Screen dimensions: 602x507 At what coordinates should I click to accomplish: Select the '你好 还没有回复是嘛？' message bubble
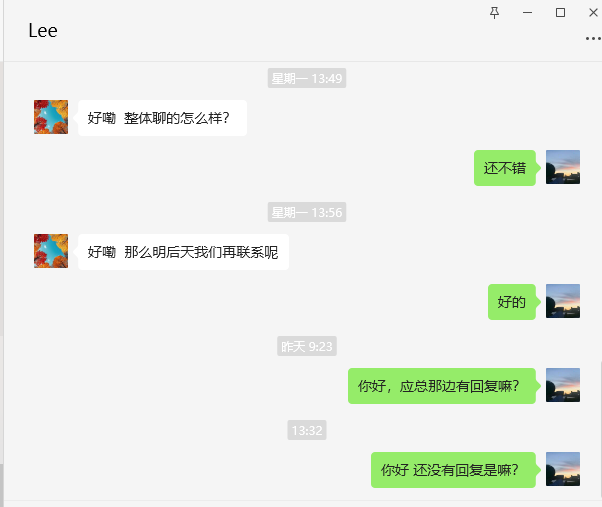[x=453, y=470]
